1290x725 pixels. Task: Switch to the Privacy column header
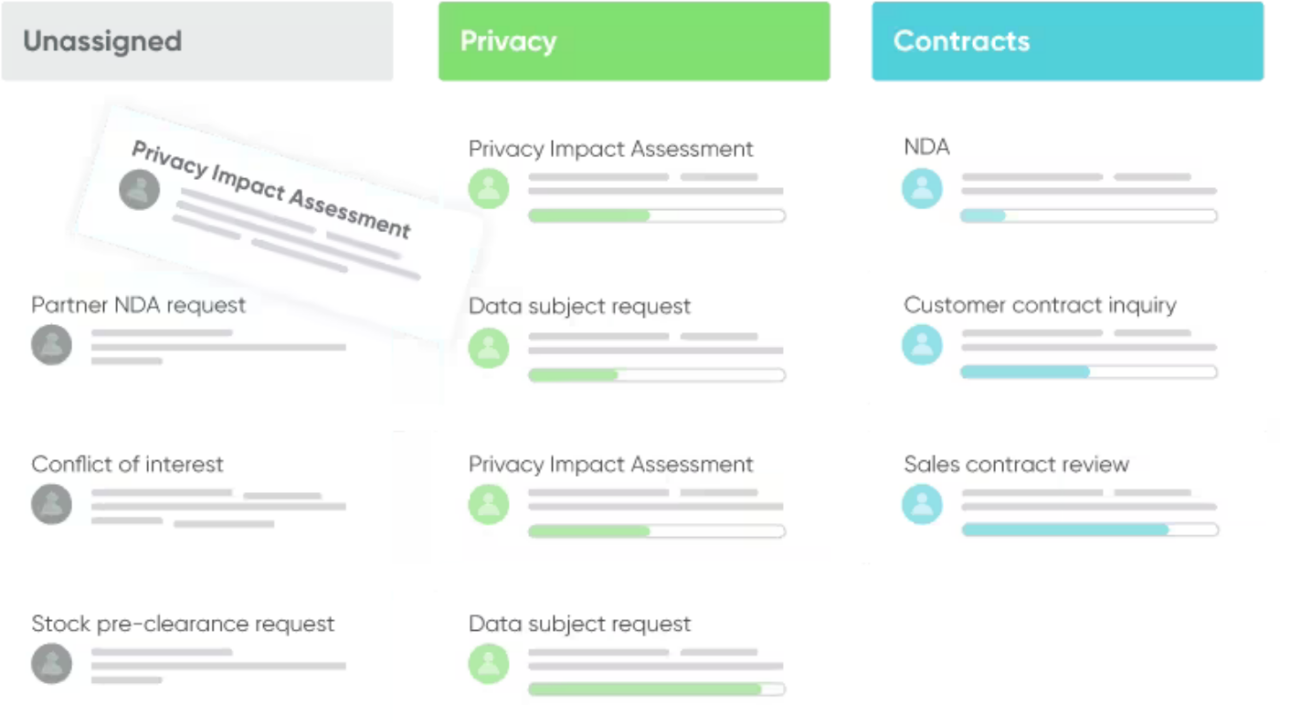(x=634, y=41)
